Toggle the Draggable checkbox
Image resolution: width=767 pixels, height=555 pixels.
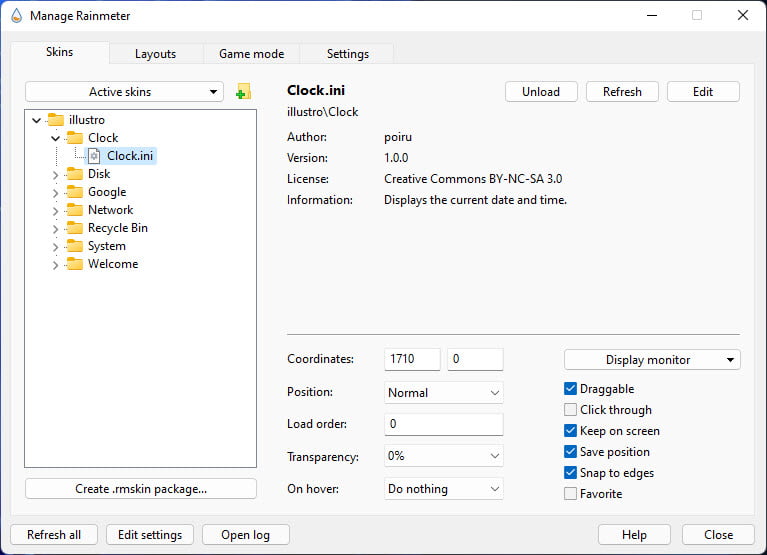click(x=570, y=389)
